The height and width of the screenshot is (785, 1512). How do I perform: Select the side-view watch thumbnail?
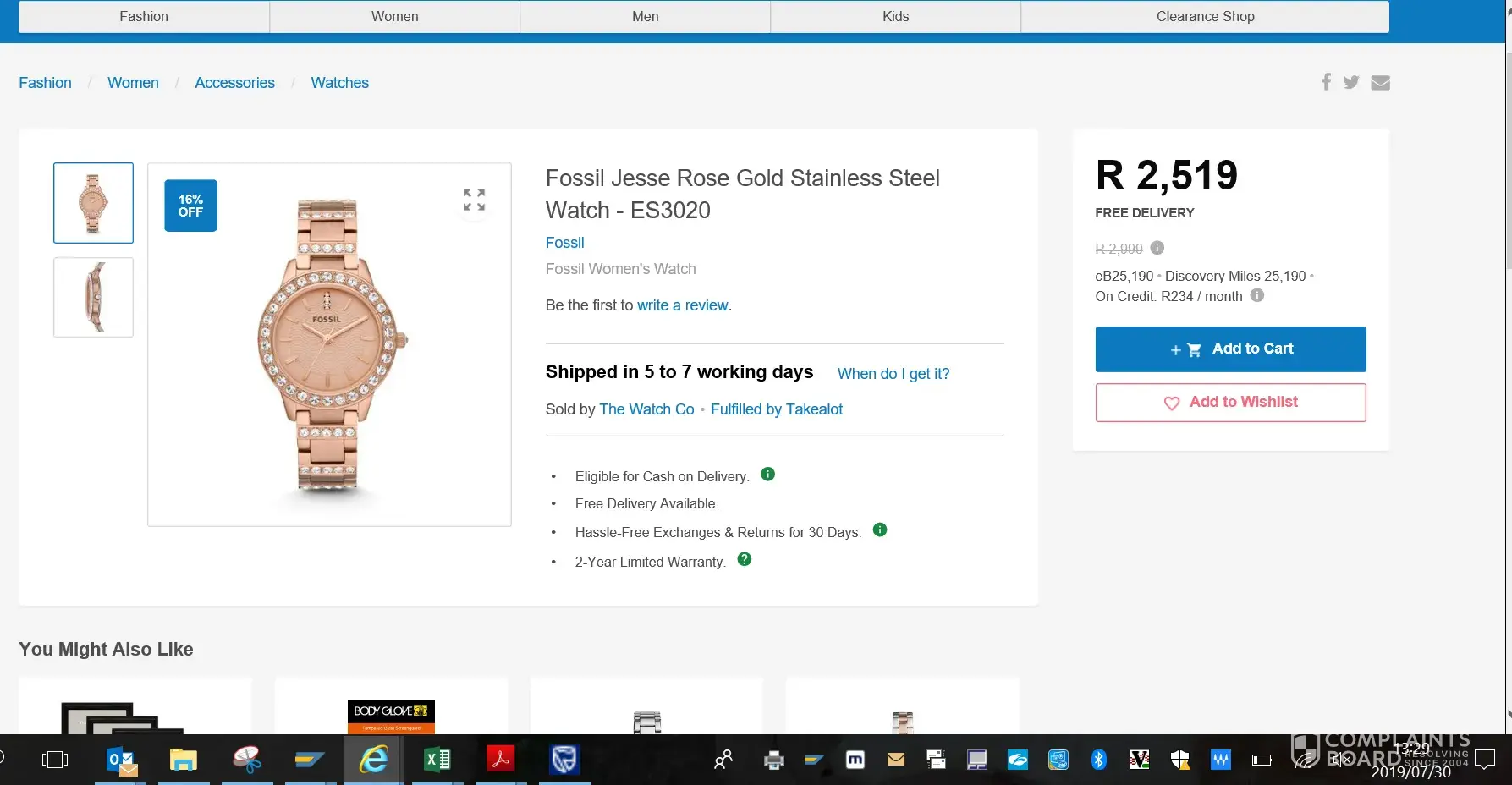pyautogui.click(x=94, y=297)
